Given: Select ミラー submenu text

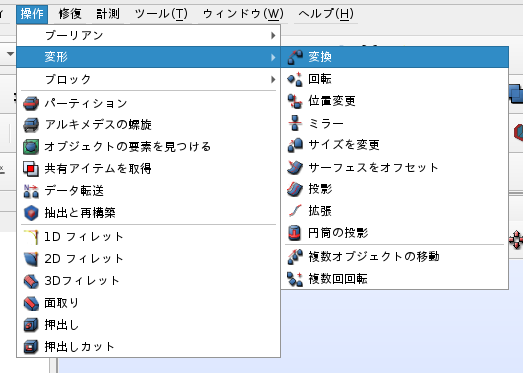Looking at the screenshot, I should click(x=326, y=123).
